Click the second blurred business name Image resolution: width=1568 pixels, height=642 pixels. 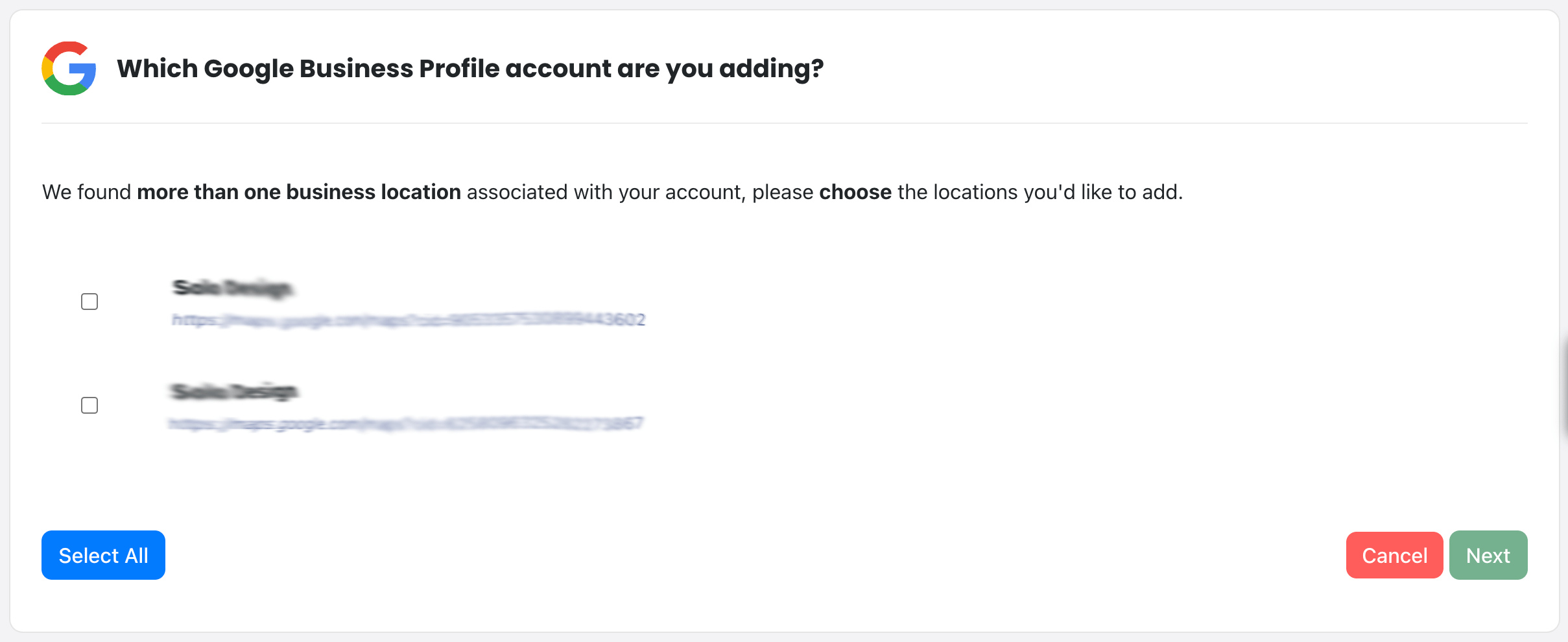[233, 392]
